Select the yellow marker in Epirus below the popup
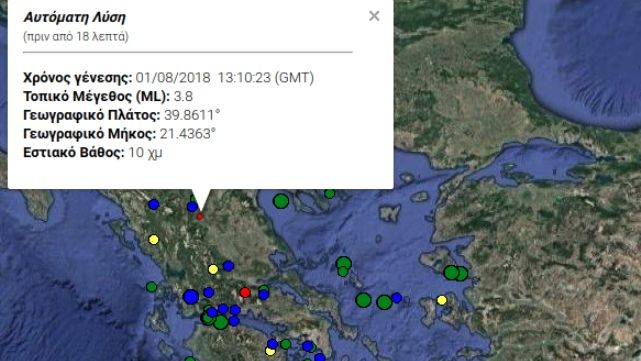Image resolution: width=641 pixels, height=361 pixels. [154, 240]
